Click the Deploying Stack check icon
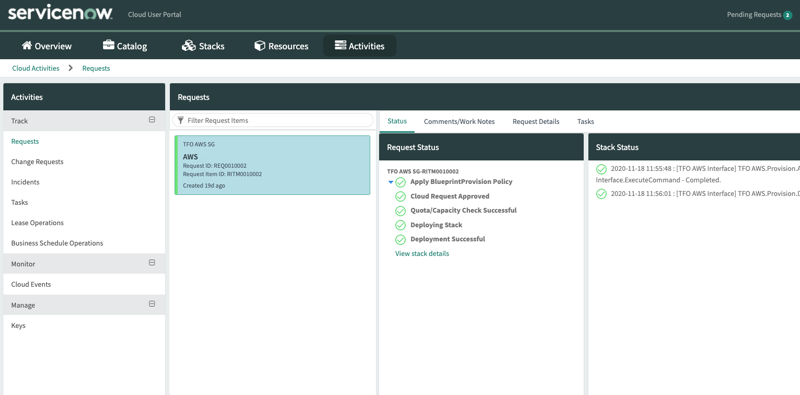The width and height of the screenshot is (800, 395). (401, 225)
